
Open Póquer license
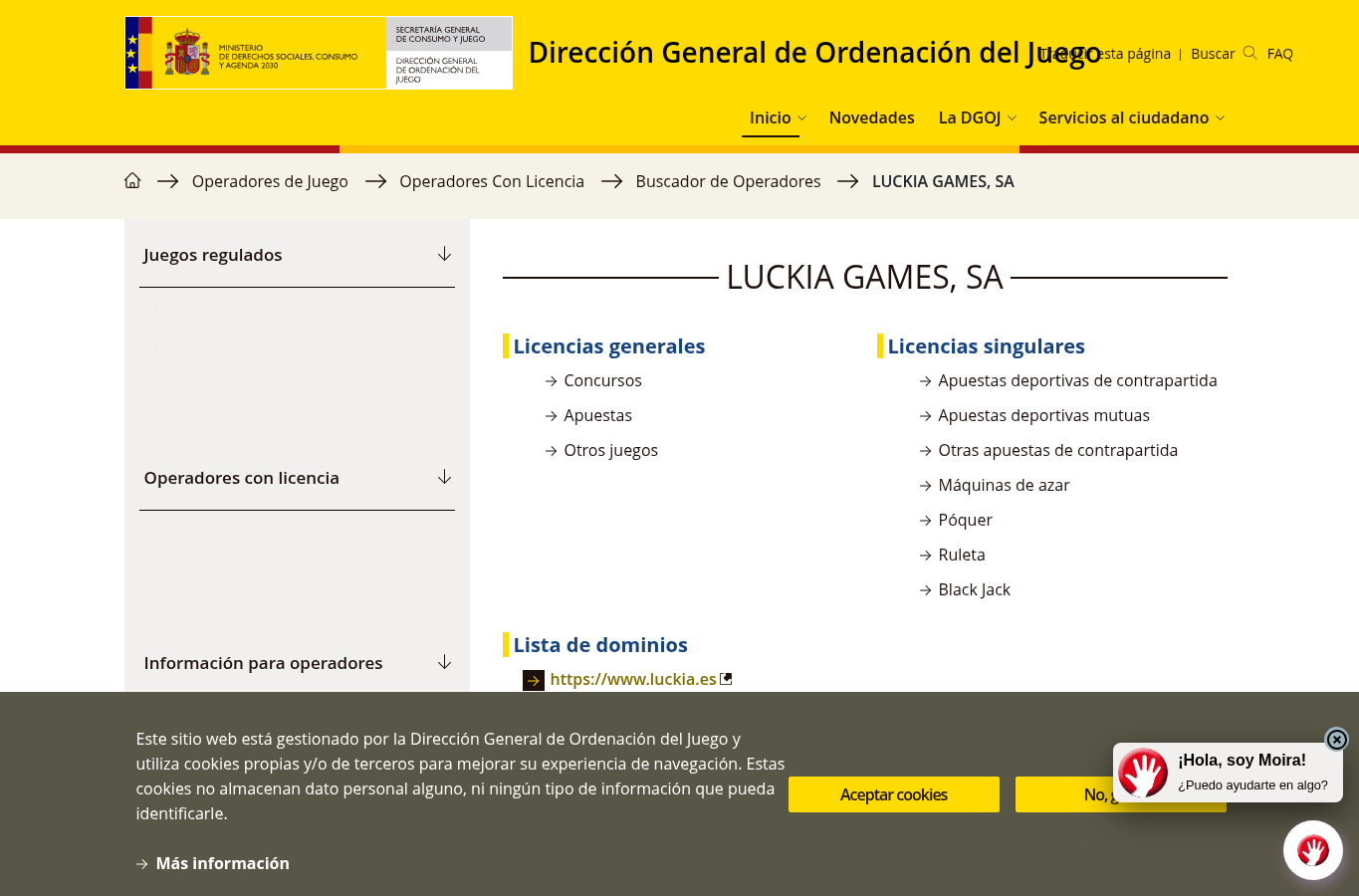pyautogui.click(x=965, y=520)
